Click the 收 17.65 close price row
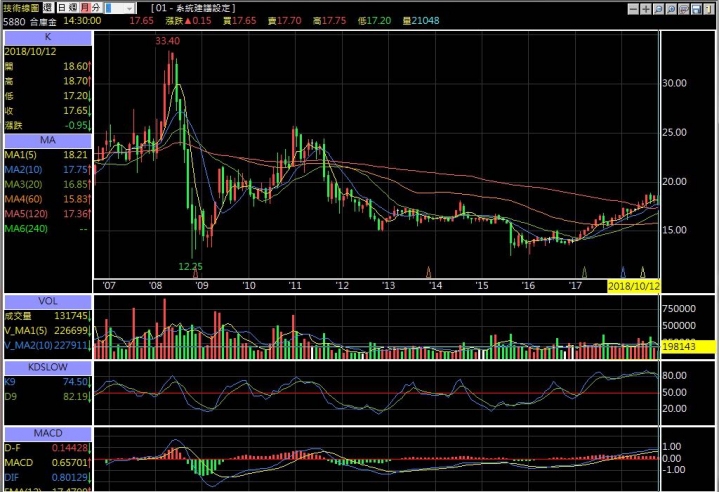The width and height of the screenshot is (720, 492). [x=48, y=111]
